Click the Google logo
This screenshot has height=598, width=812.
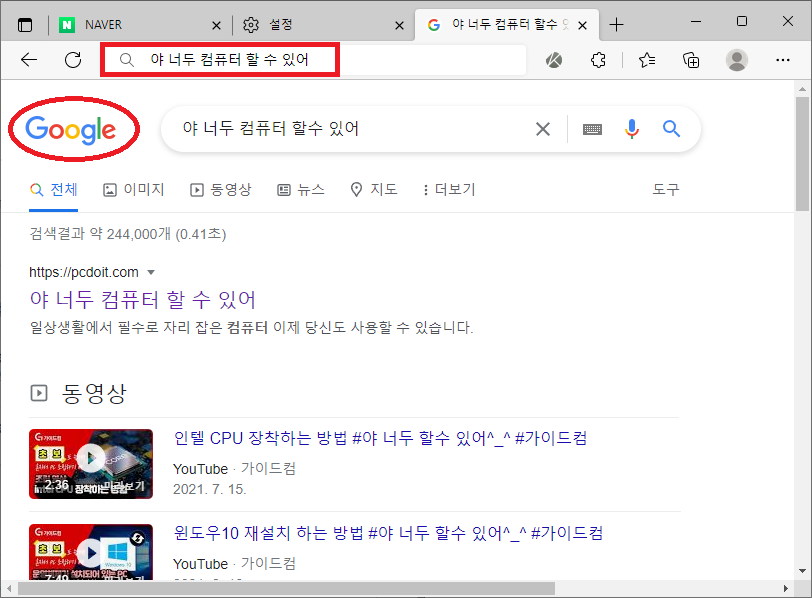click(70, 129)
